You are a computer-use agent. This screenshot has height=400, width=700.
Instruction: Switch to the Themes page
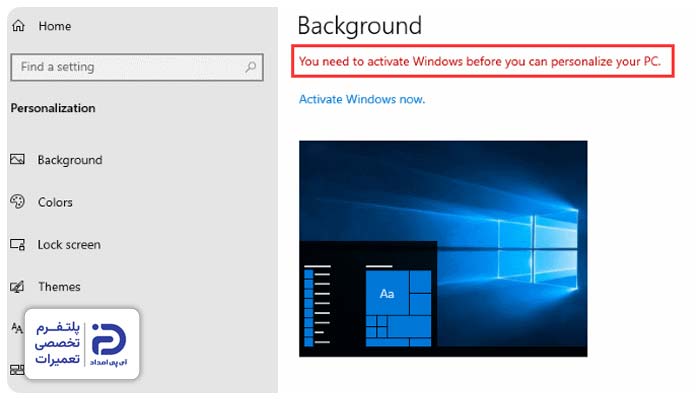point(59,287)
